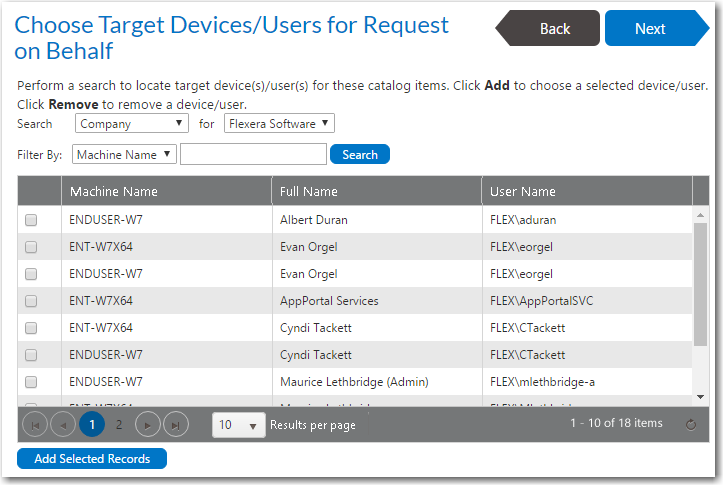Go to next page of results
The height and width of the screenshot is (485, 723).
(x=148, y=425)
